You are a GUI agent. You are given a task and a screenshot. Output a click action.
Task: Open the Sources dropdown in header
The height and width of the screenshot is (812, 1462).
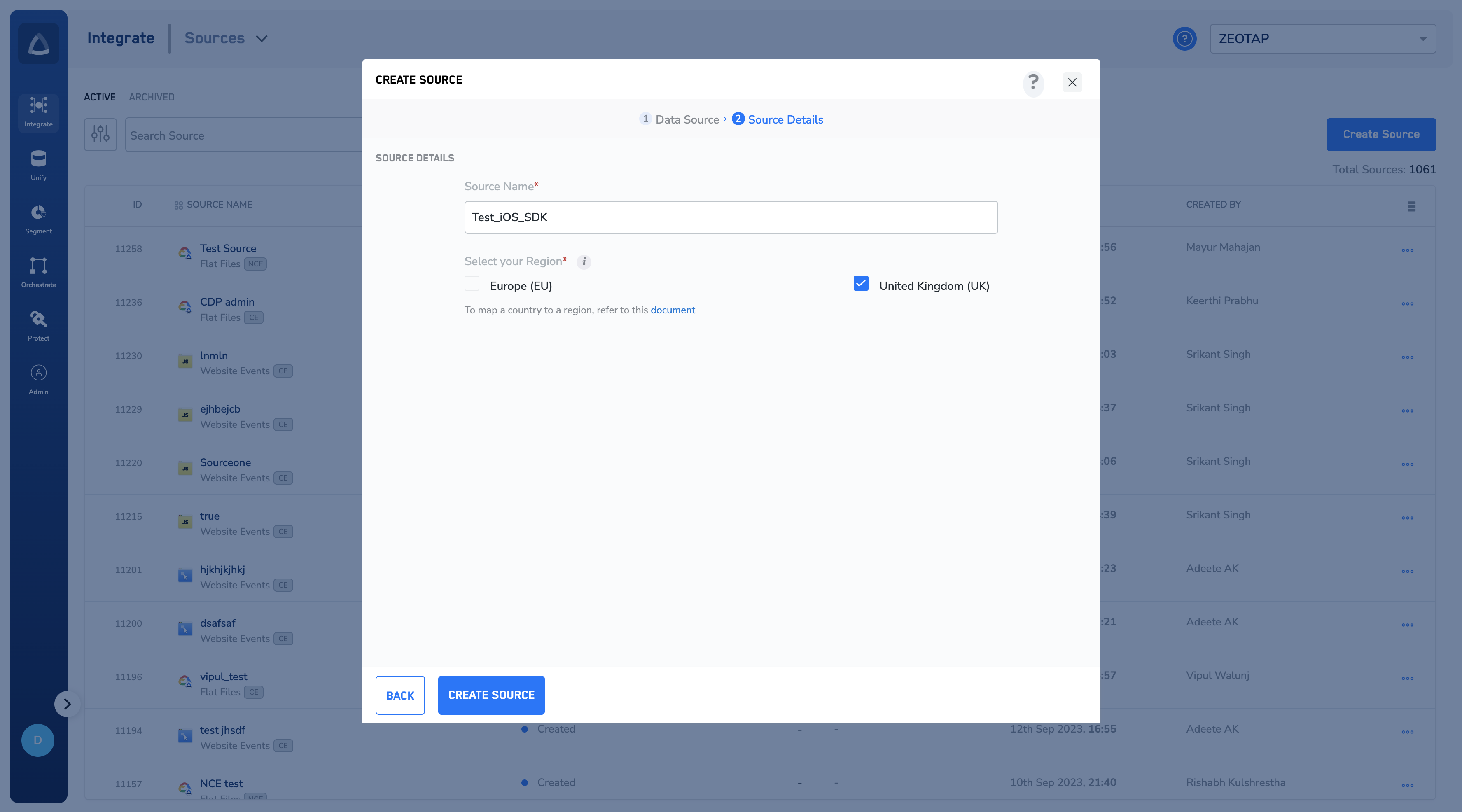226,38
